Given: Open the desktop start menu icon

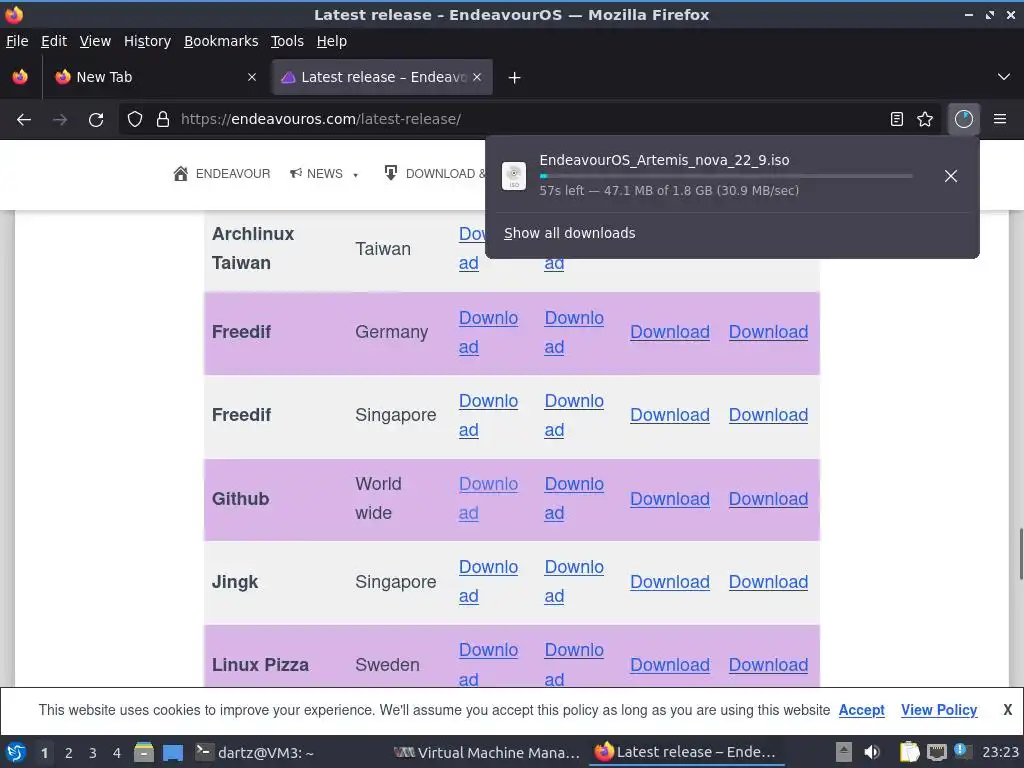Looking at the screenshot, I should pos(16,753).
